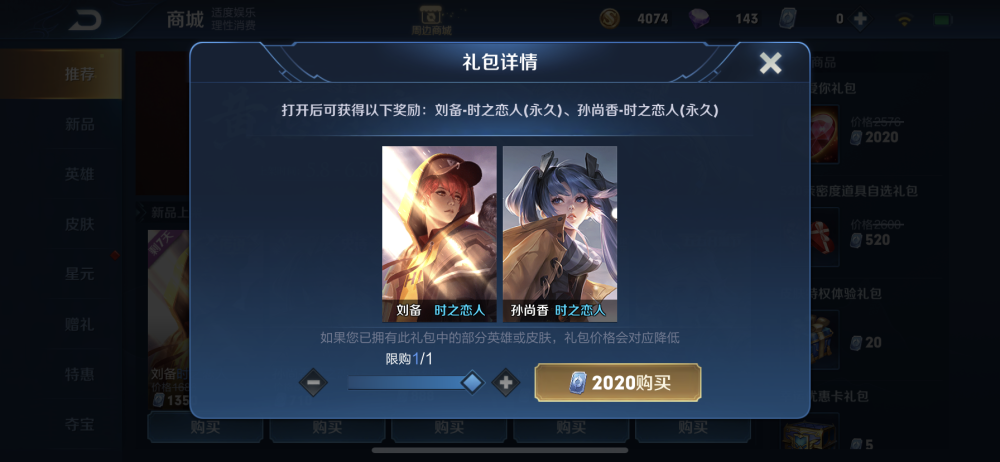View the 刘备 时之恋人 skin card
The height and width of the screenshot is (462, 1000).
439,234
